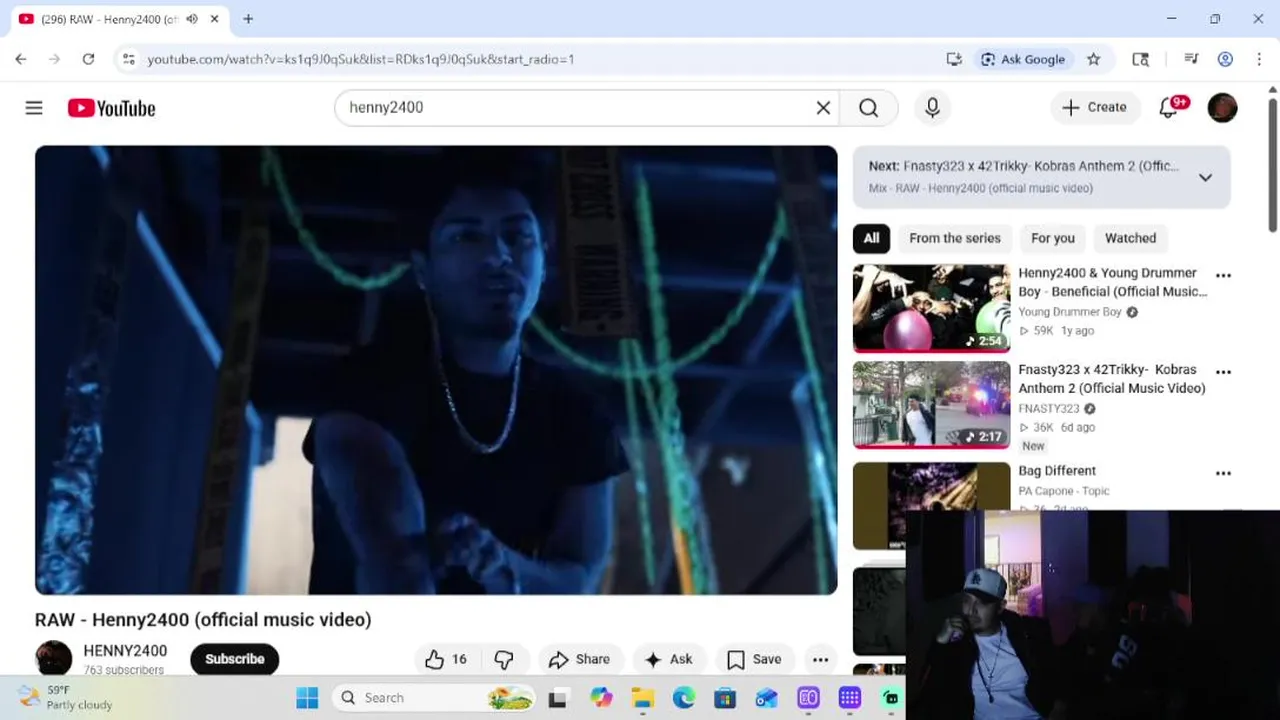
Task: Click Ask Google in the address bar
Action: (1022, 59)
